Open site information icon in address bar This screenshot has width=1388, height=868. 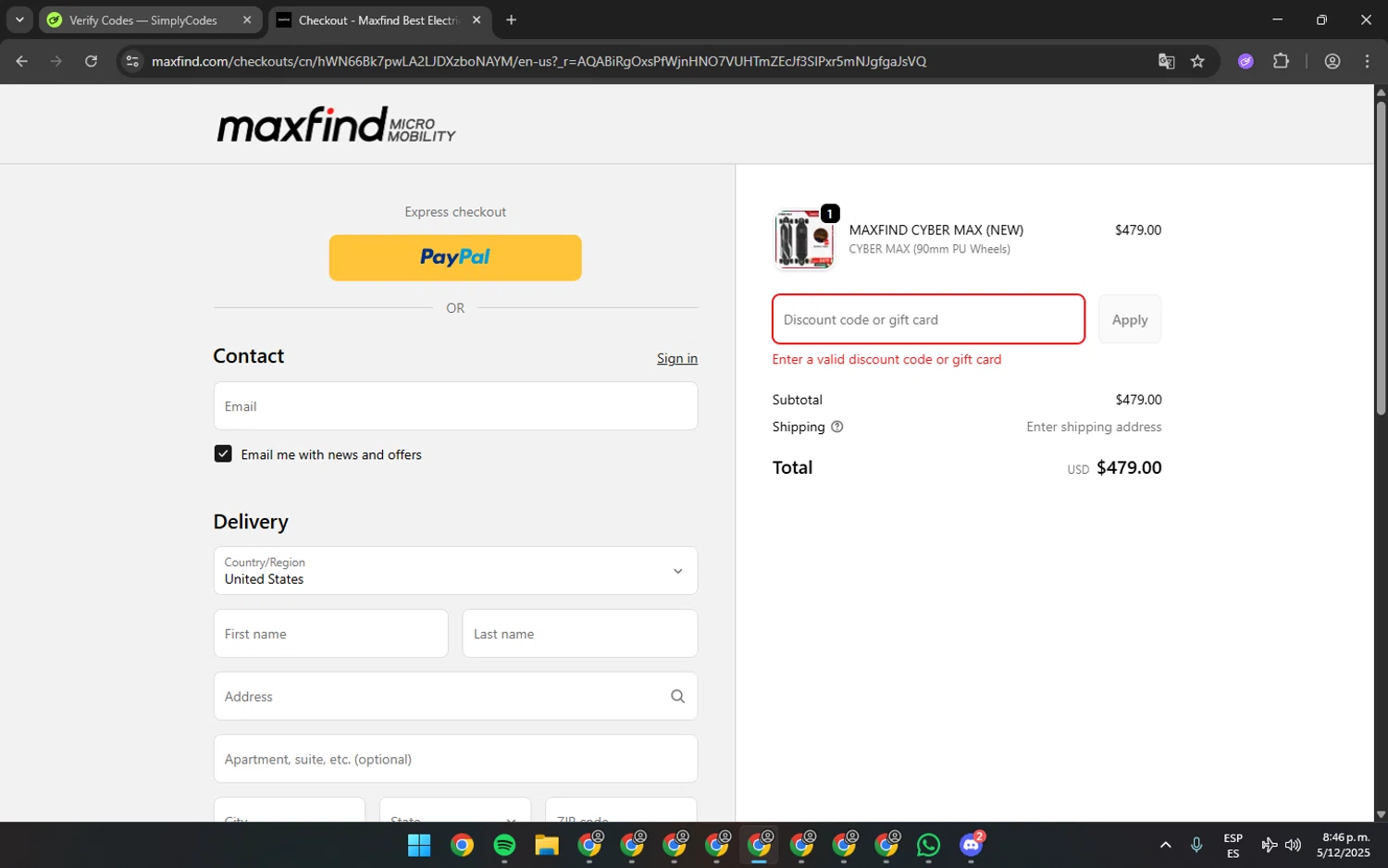(132, 61)
